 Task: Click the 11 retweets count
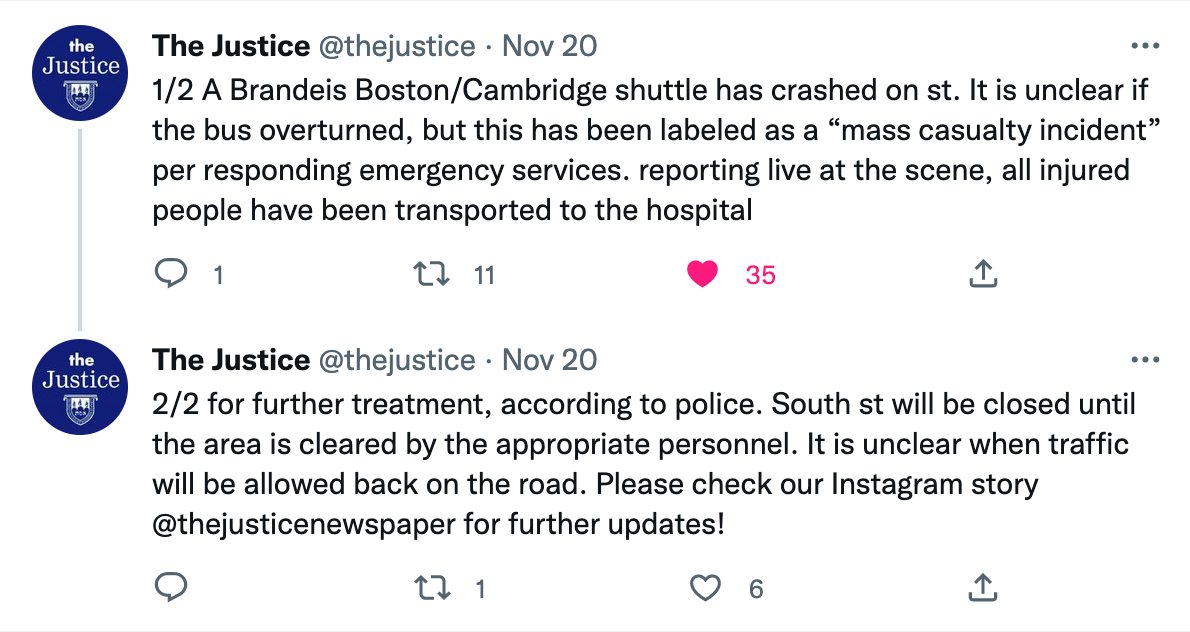tap(484, 274)
